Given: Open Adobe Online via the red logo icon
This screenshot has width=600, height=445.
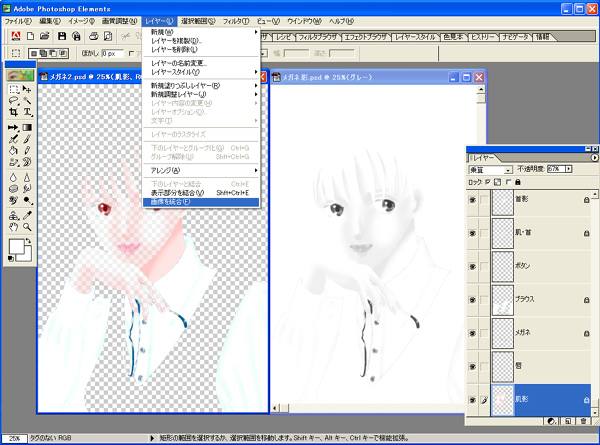Looking at the screenshot, I should (x=16, y=36).
